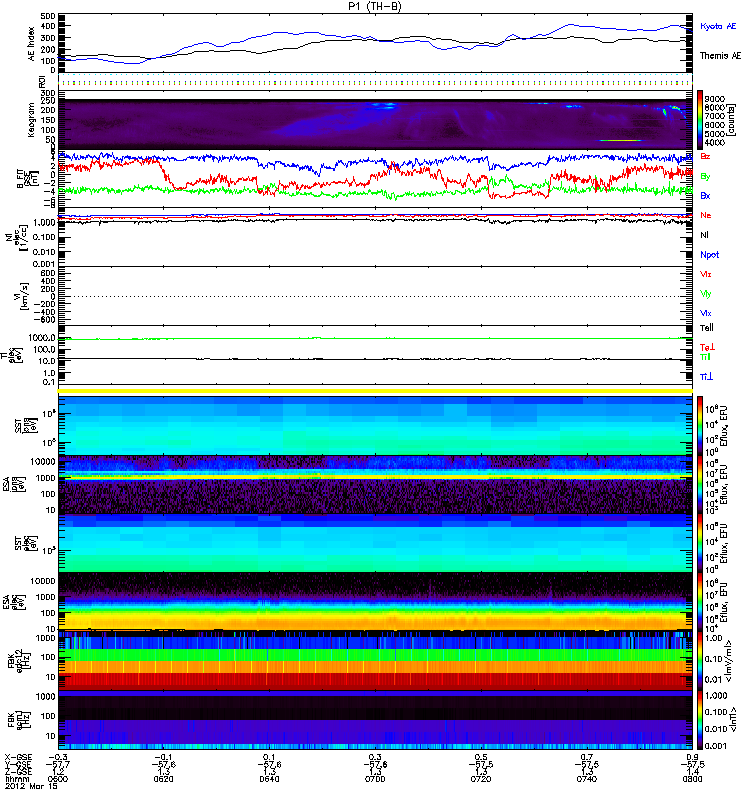
Task: Click the yellow bar above SST panel
Action: pos(375,391)
